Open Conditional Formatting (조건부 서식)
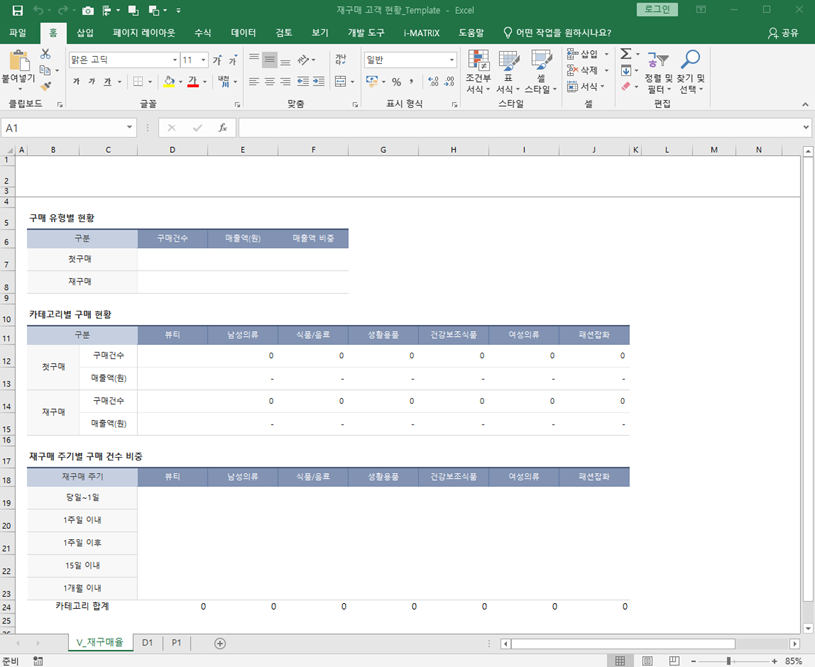Screen dimensions: 815x667 pyautogui.click(x=478, y=72)
